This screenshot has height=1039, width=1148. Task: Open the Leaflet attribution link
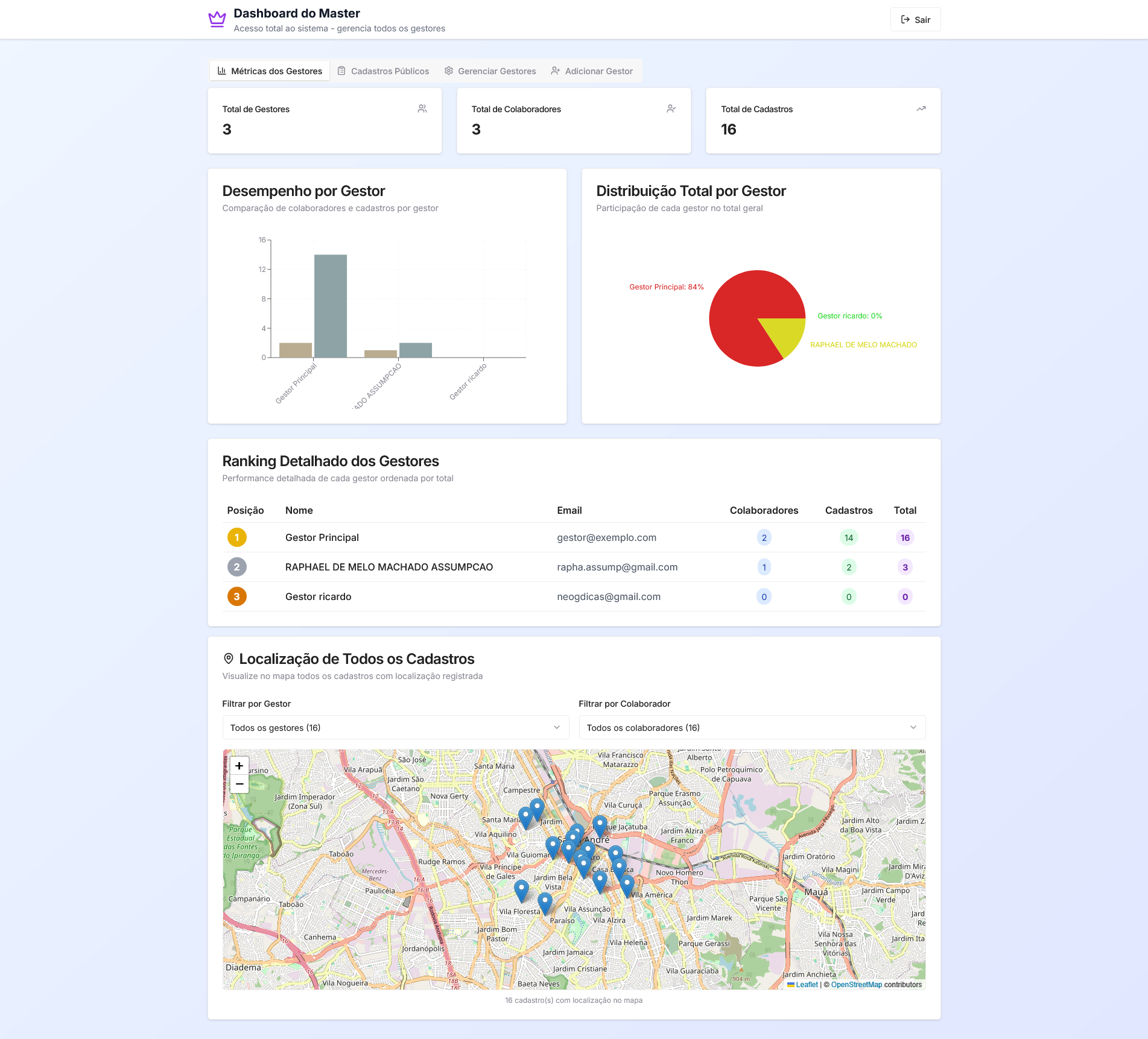pos(806,985)
